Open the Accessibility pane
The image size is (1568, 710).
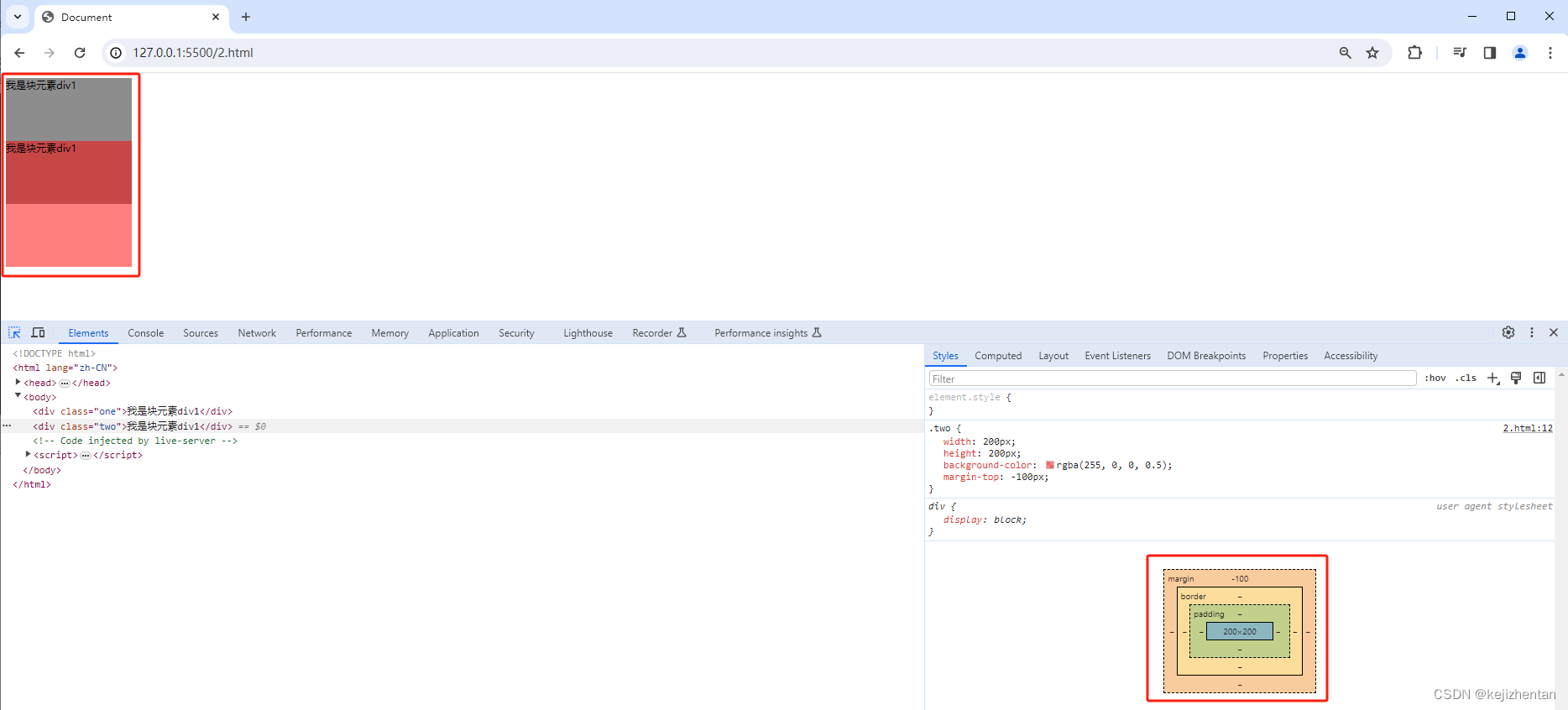pyautogui.click(x=1351, y=356)
